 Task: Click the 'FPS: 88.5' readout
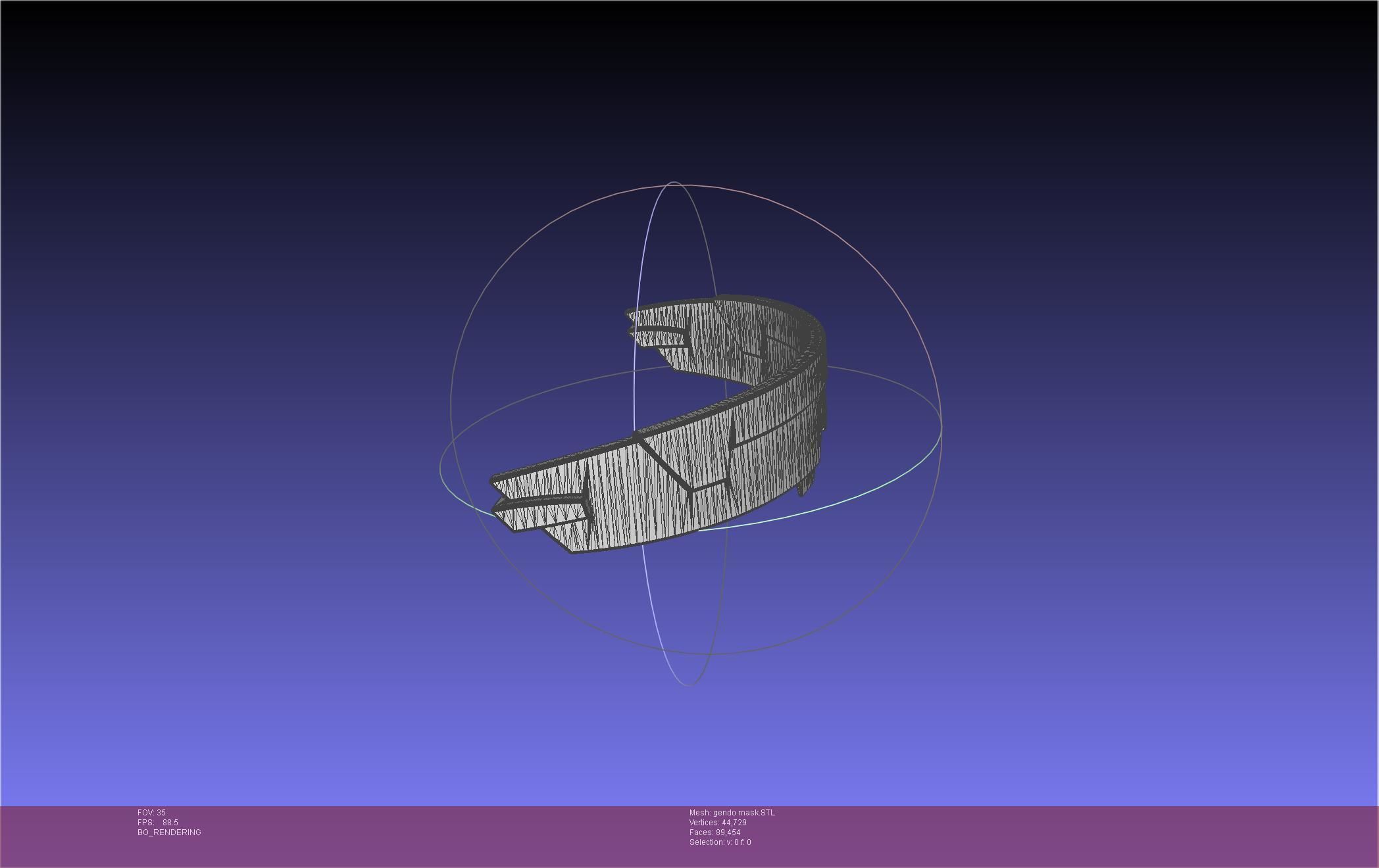pos(158,823)
